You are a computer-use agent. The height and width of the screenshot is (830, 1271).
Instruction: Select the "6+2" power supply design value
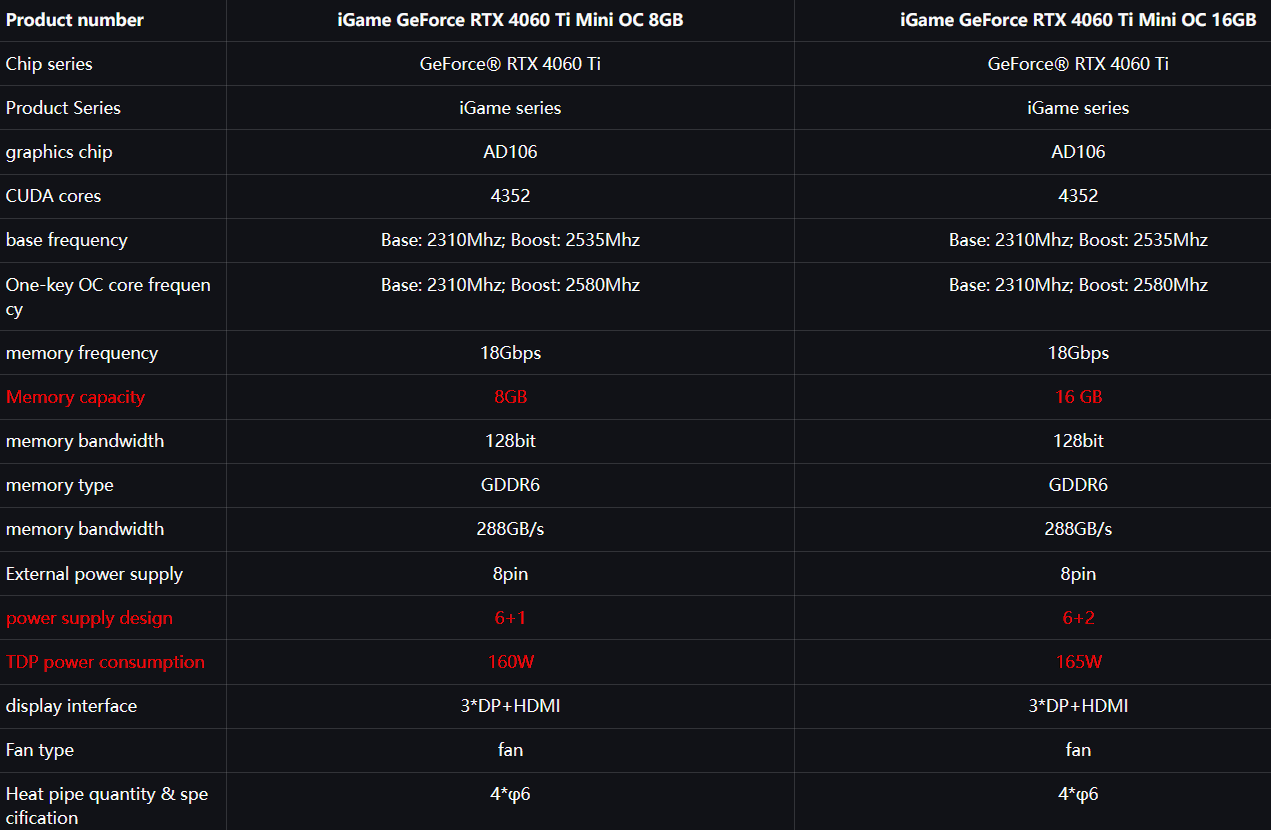(1078, 618)
